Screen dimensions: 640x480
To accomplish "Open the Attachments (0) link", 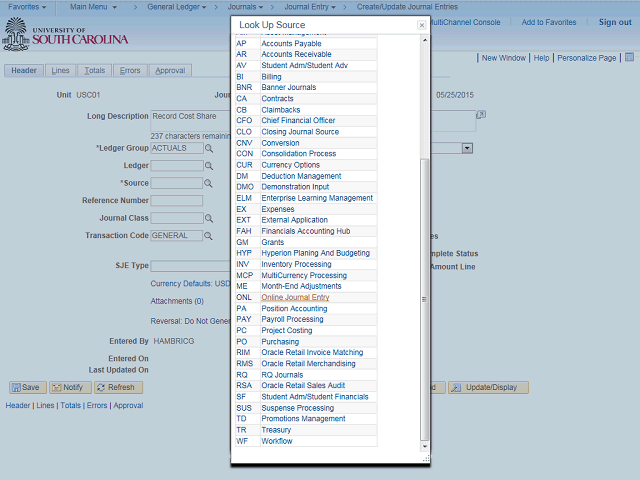I will (177, 301).
